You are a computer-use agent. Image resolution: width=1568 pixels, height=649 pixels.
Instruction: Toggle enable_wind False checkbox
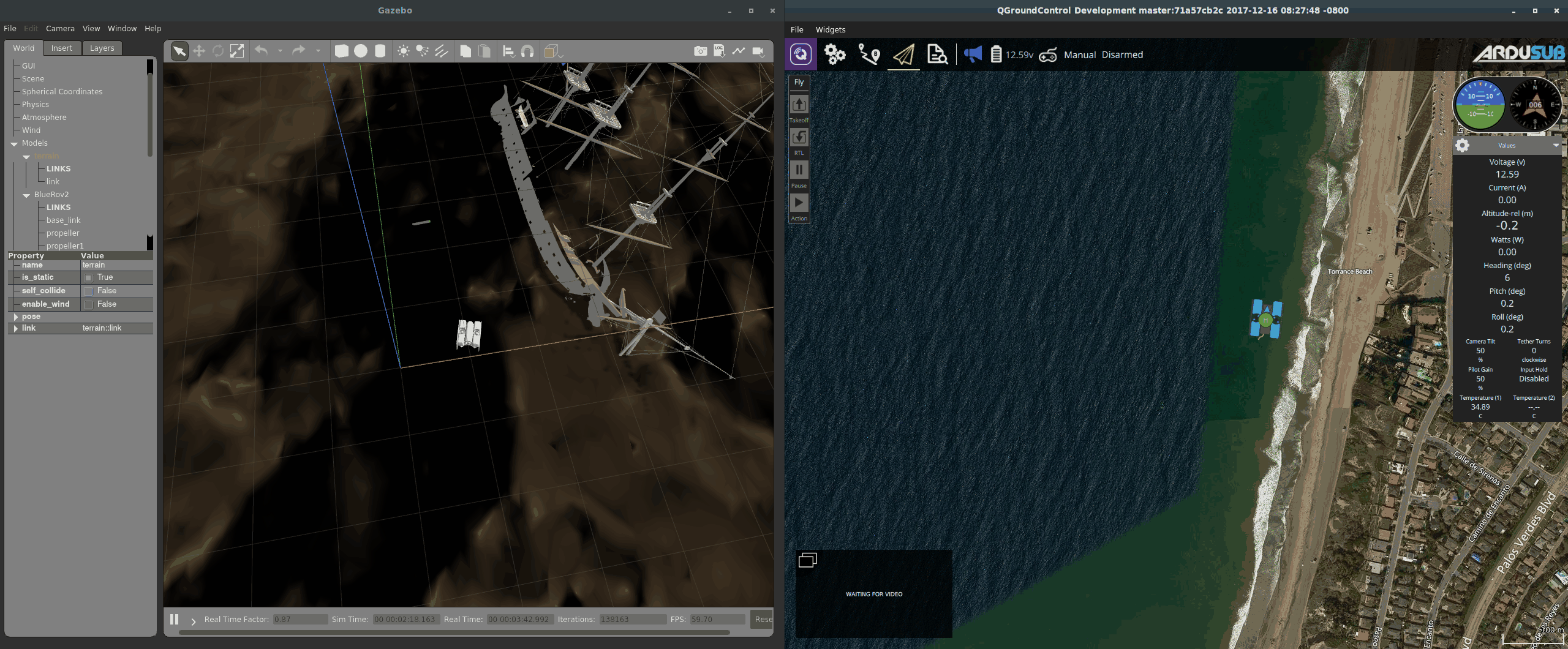click(88, 304)
